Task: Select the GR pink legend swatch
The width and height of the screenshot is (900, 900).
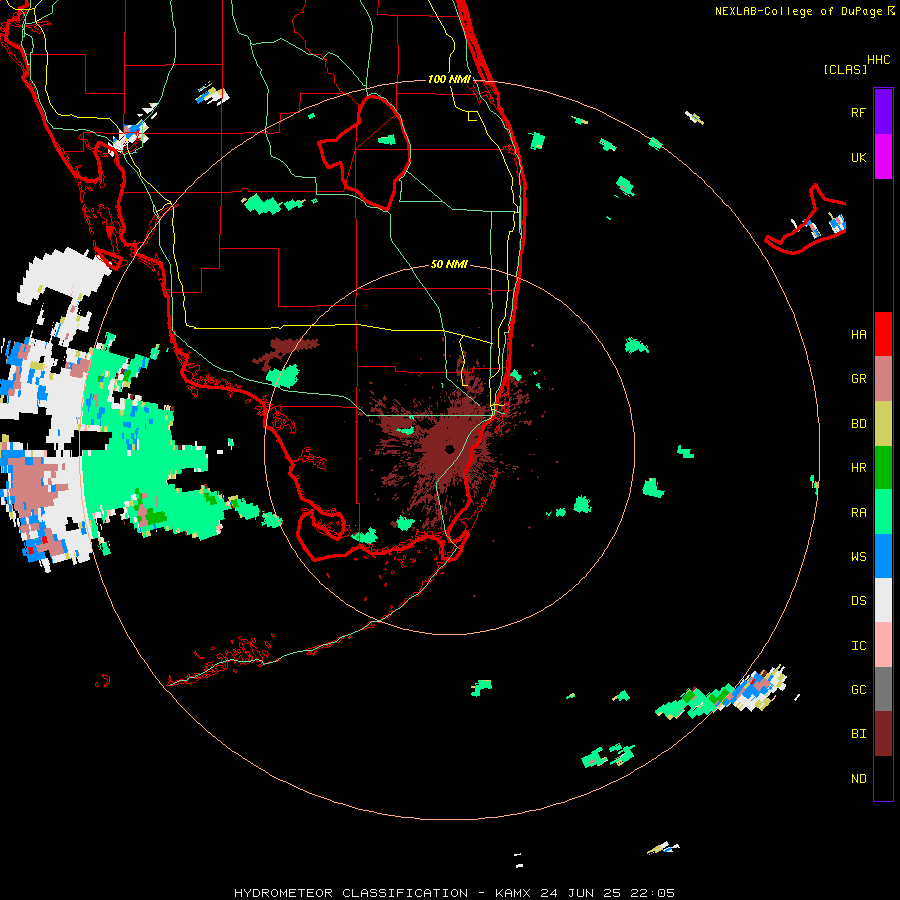Action: [x=883, y=379]
